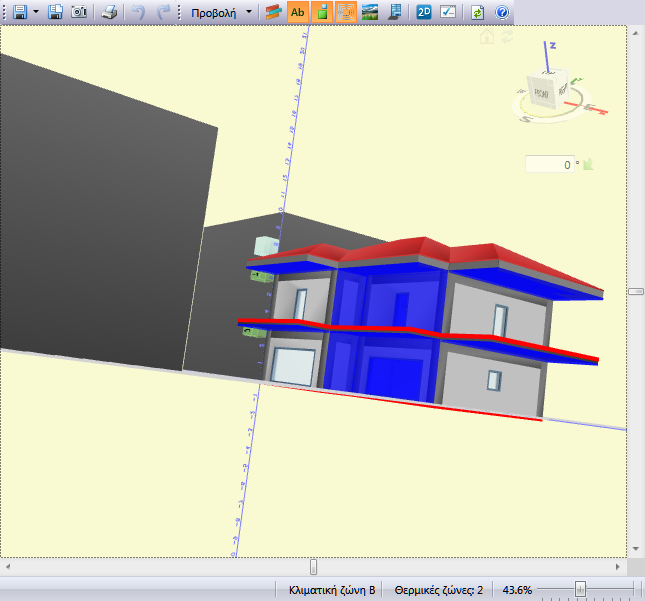Click the rotation angle degree input field
645x601 pixels.
coord(551,165)
